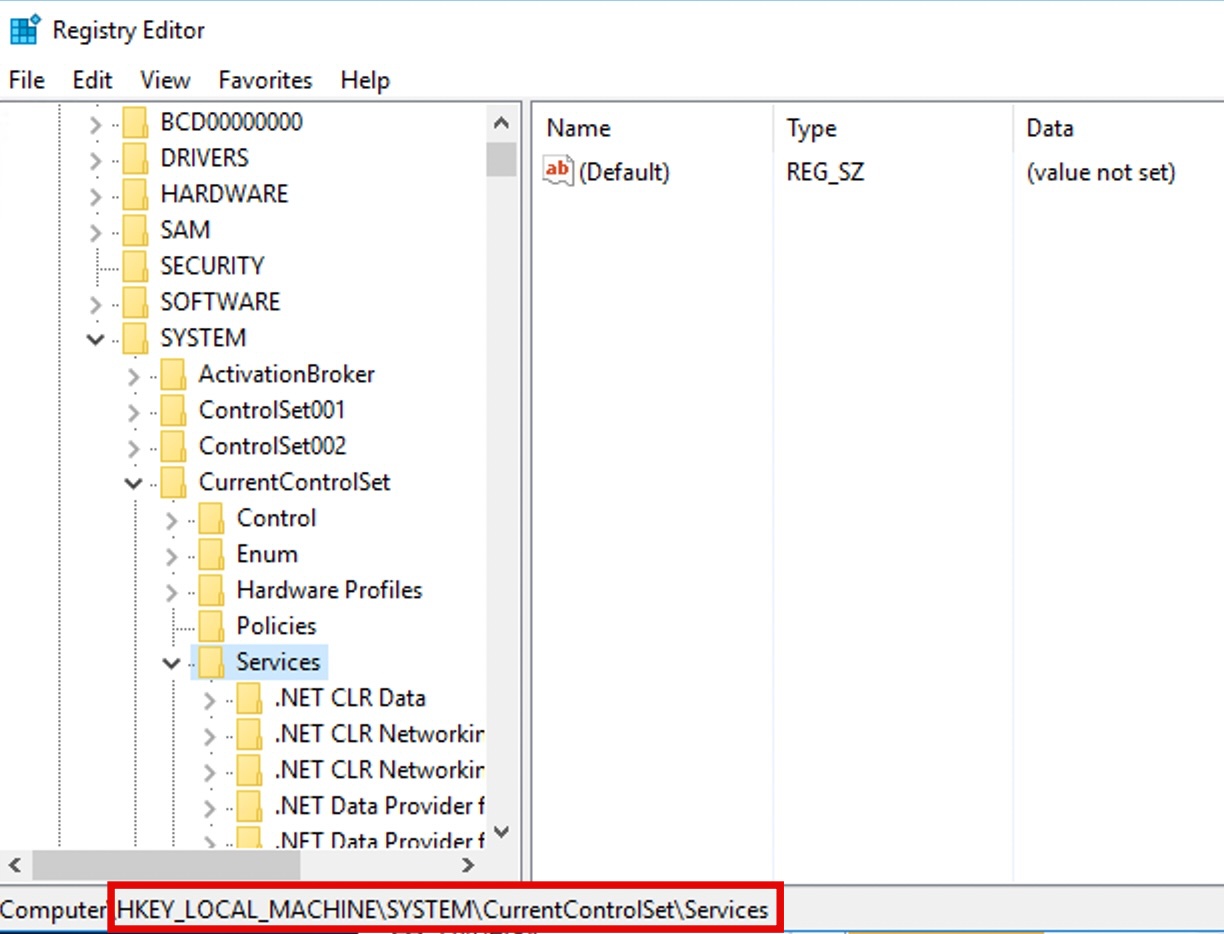The image size is (1224, 934).
Task: Expand the HARDWARE key
Action: pyautogui.click(x=95, y=197)
